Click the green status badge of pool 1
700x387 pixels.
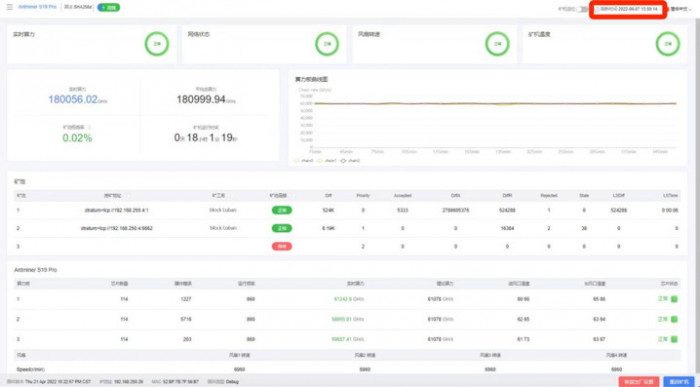[x=282, y=210]
